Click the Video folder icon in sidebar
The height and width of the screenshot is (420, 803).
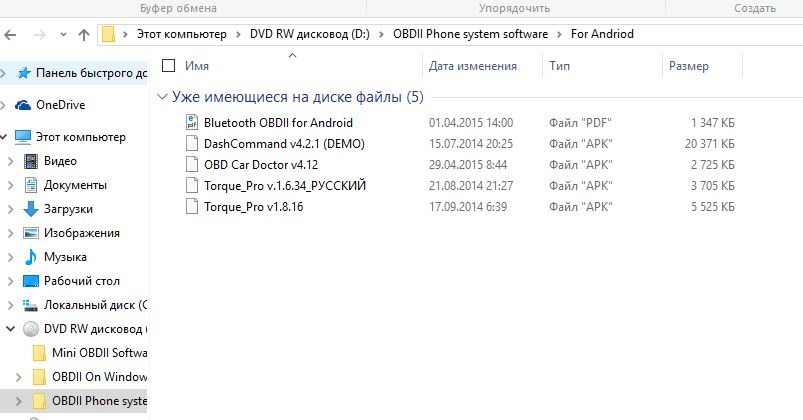(x=30, y=161)
